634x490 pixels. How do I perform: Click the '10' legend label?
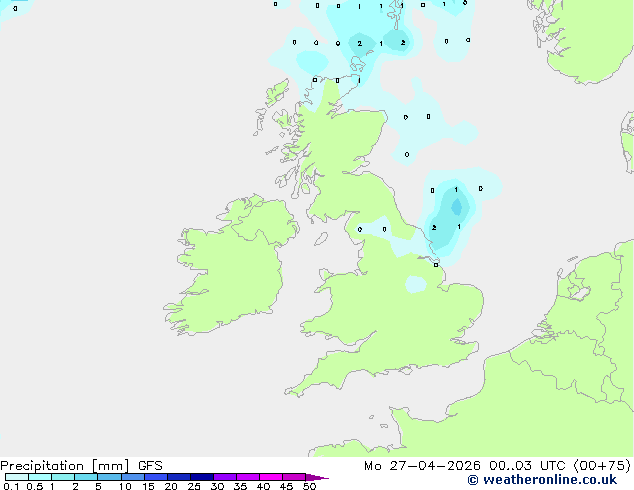[x=125, y=486]
